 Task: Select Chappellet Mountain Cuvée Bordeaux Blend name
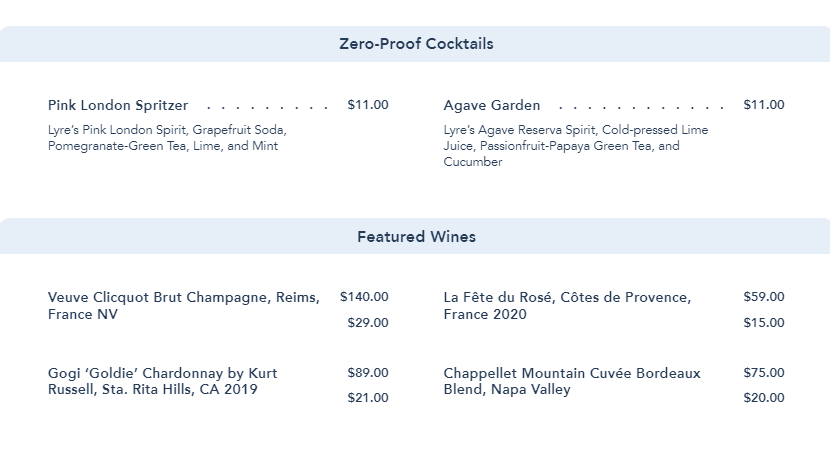[572, 381]
